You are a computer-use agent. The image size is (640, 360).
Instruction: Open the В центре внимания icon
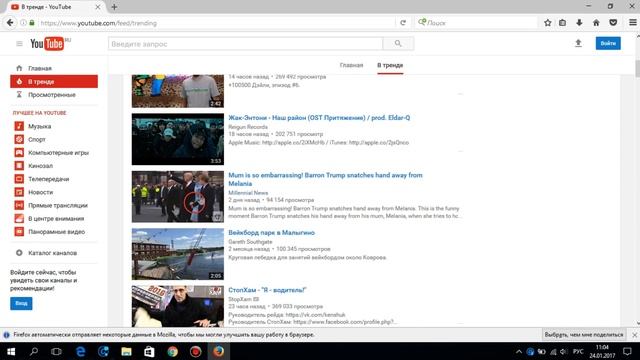(x=19, y=218)
